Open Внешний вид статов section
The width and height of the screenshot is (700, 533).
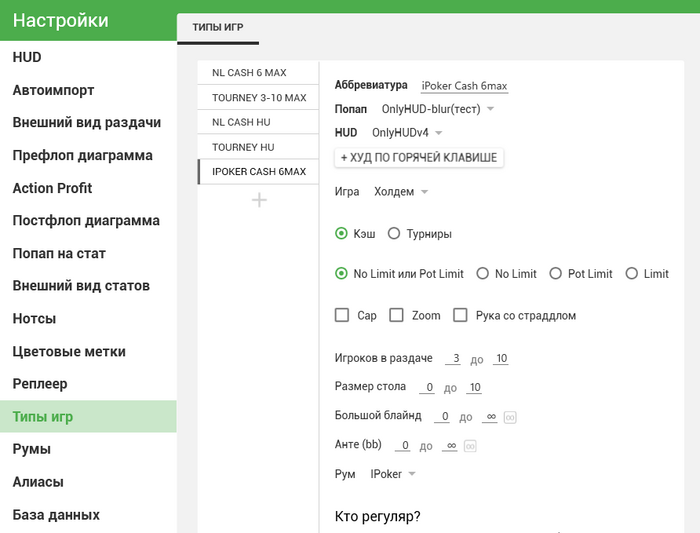(88, 286)
